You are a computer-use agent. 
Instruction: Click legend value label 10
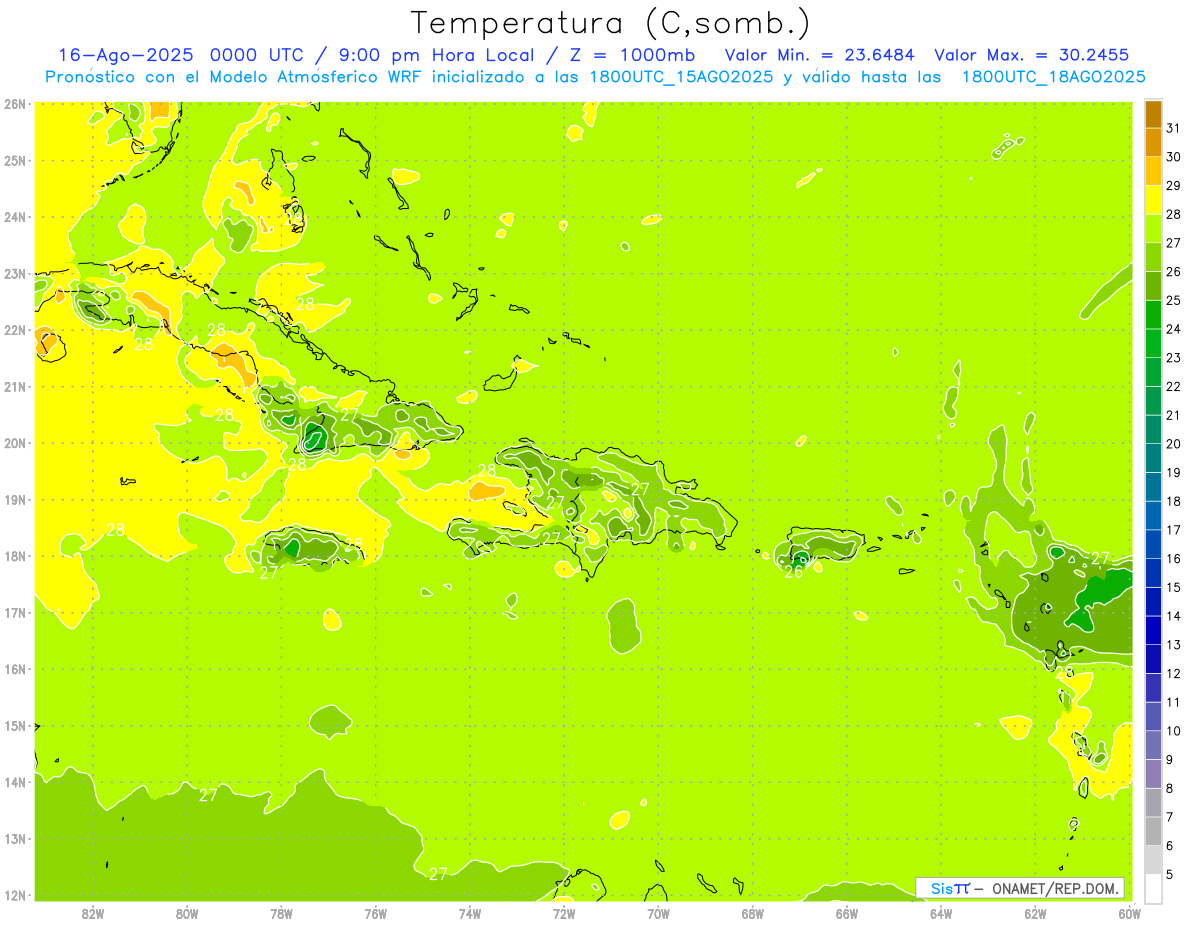click(1173, 731)
